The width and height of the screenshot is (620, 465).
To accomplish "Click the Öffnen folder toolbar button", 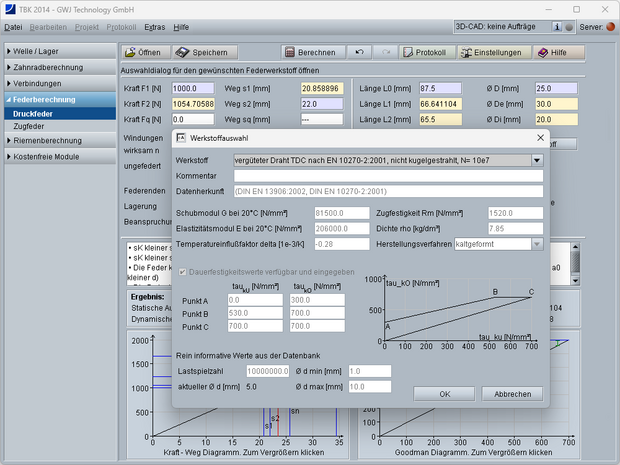I will pos(144,52).
